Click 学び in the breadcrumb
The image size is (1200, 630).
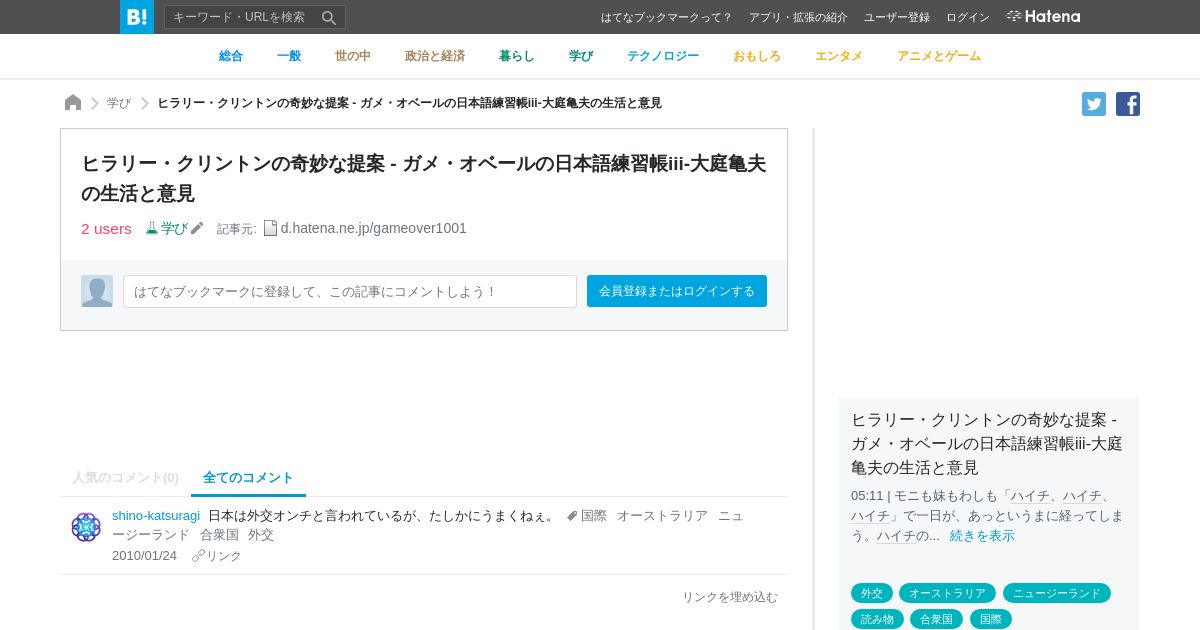119,103
